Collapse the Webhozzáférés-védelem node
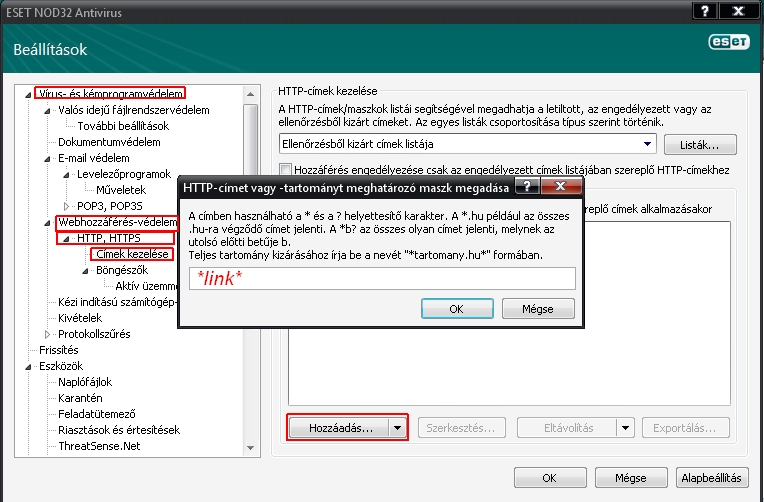Image resolution: width=764 pixels, height=502 pixels. [47, 223]
